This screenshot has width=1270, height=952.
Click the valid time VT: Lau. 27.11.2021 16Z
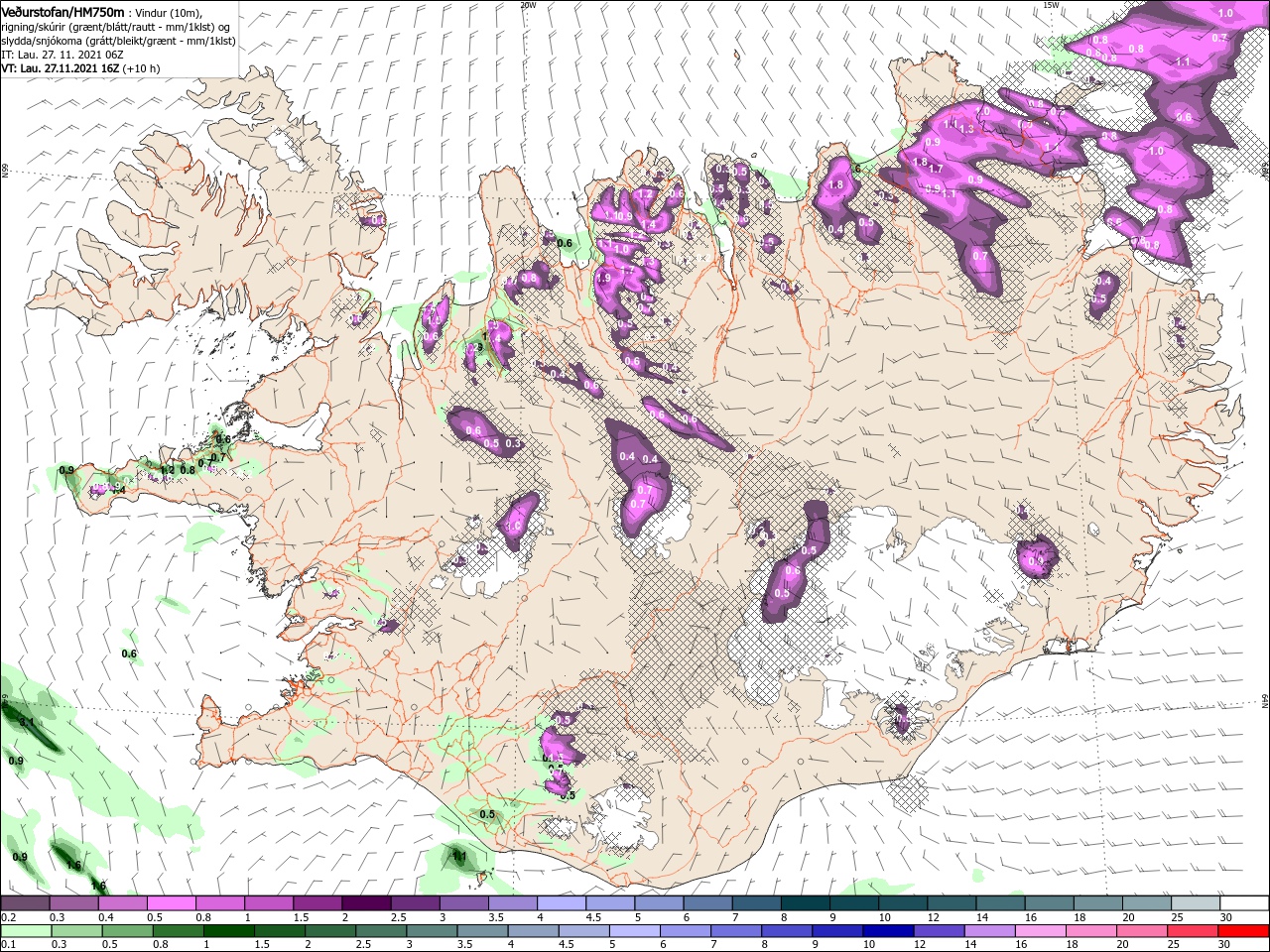(x=62, y=68)
